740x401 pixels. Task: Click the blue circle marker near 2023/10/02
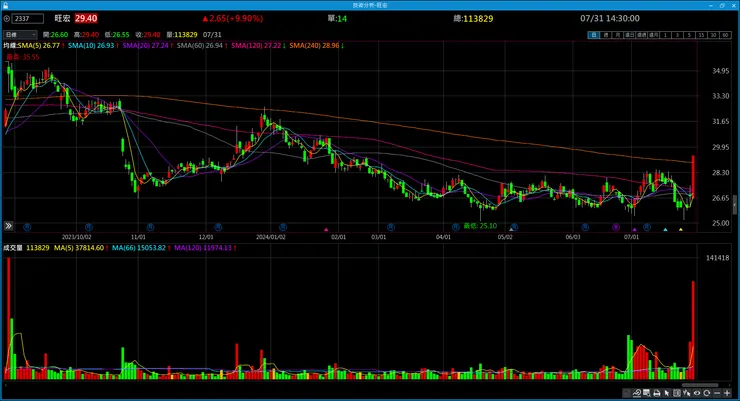pyautogui.click(x=89, y=227)
